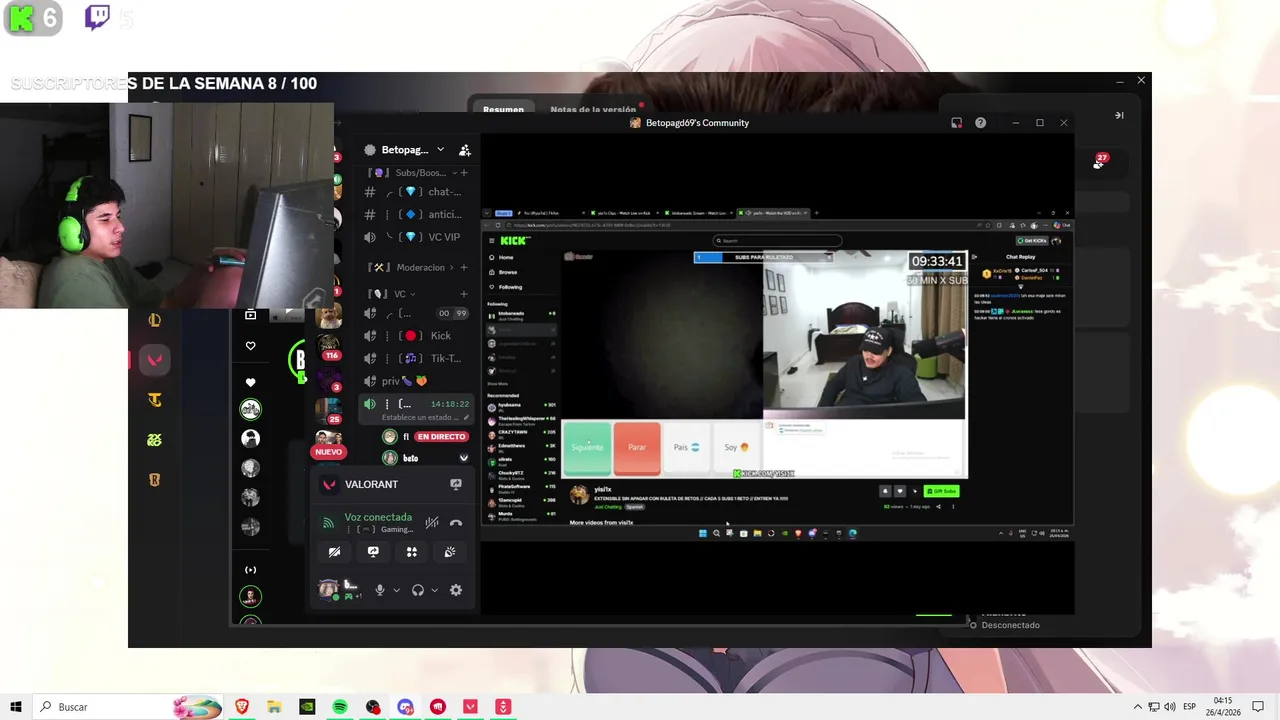The width and height of the screenshot is (1280, 720).
Task: Click the collapse panel arrow icon at top right
Action: click(1119, 115)
